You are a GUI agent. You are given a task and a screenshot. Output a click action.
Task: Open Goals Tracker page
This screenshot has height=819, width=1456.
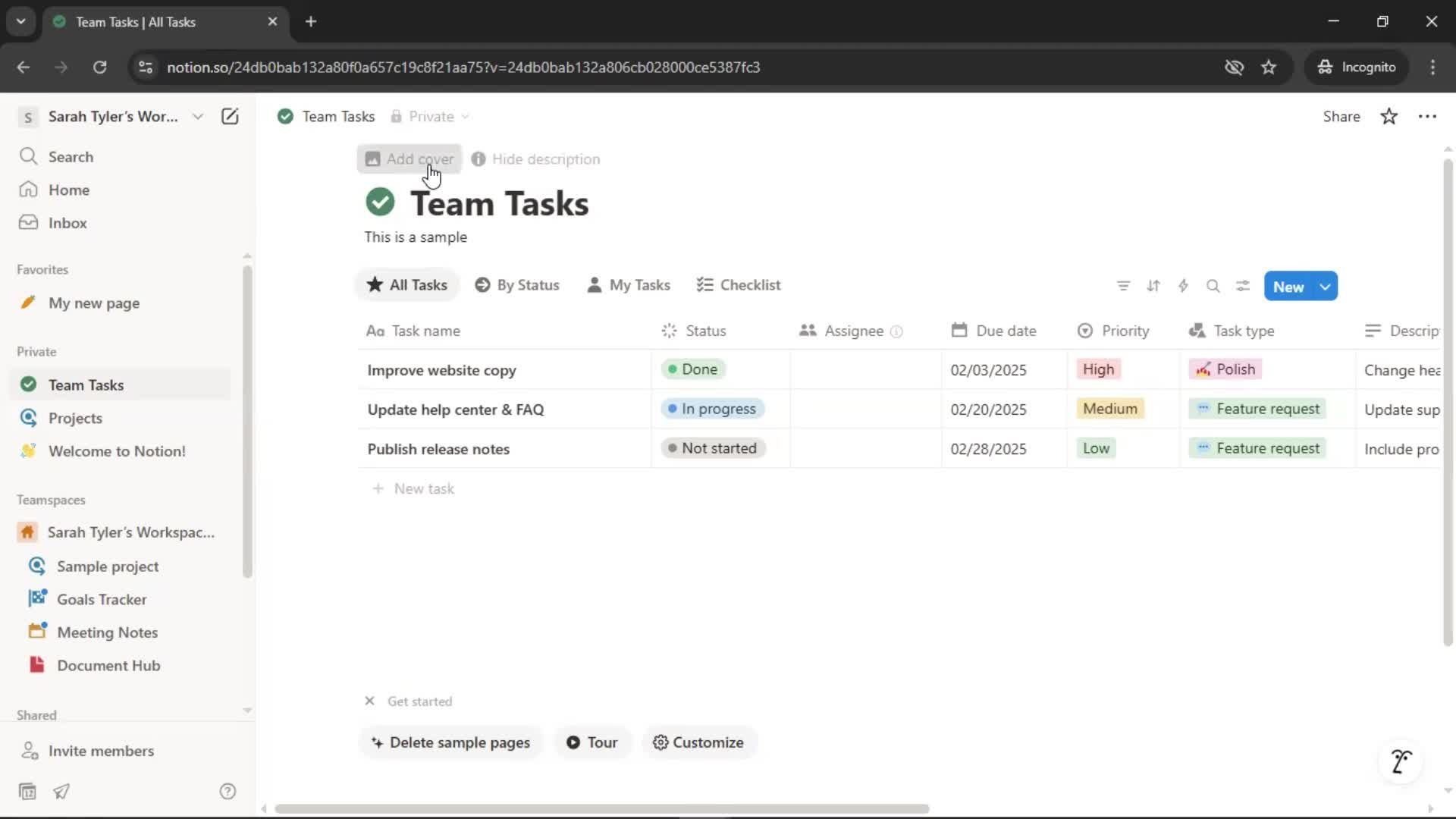pyautogui.click(x=102, y=599)
